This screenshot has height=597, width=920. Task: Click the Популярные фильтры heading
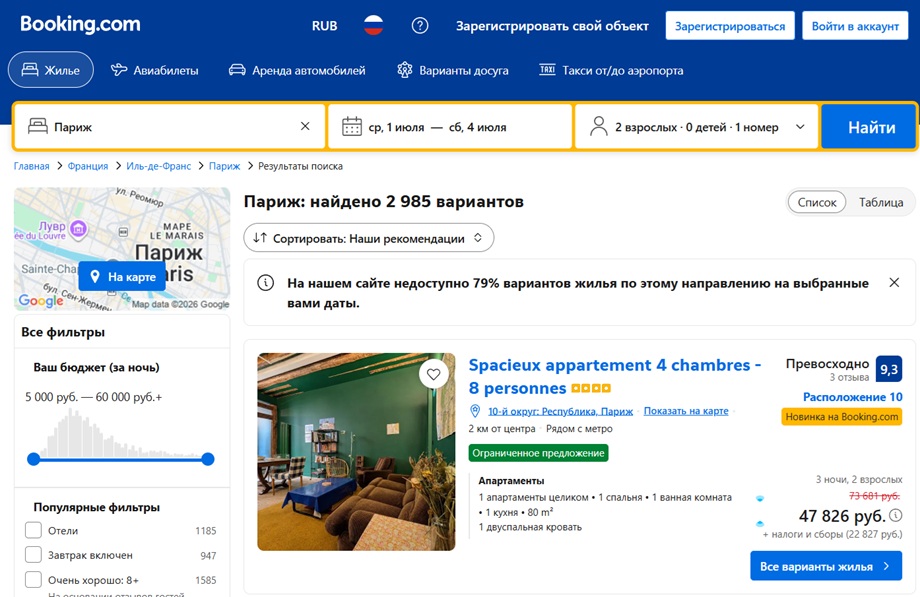96,507
